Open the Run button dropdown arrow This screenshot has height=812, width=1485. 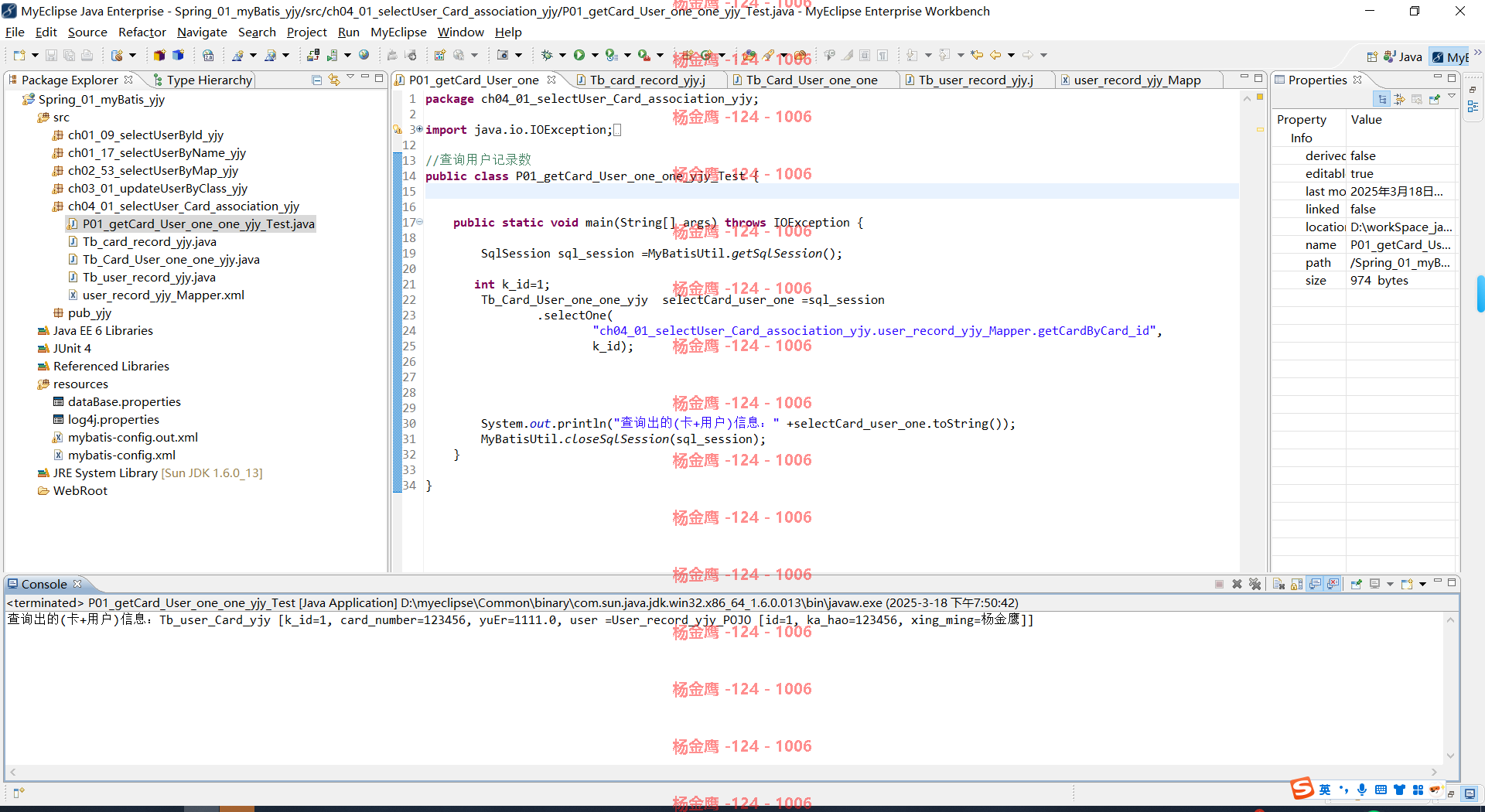pos(595,55)
